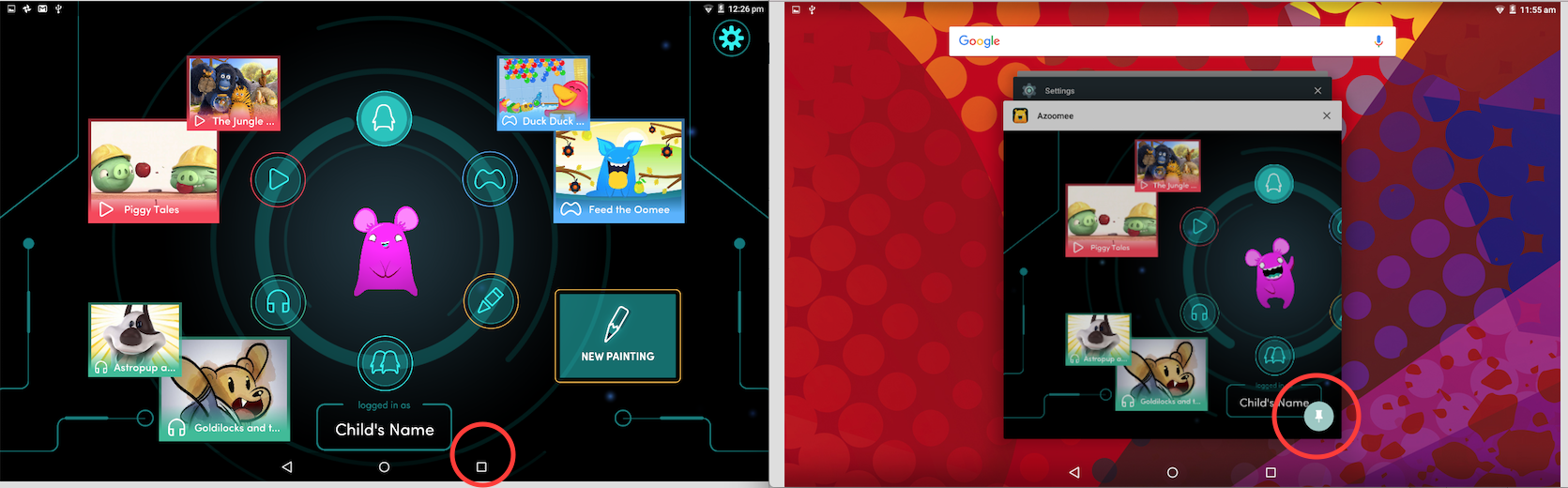Tap recent apps square on left tablet

(481, 466)
